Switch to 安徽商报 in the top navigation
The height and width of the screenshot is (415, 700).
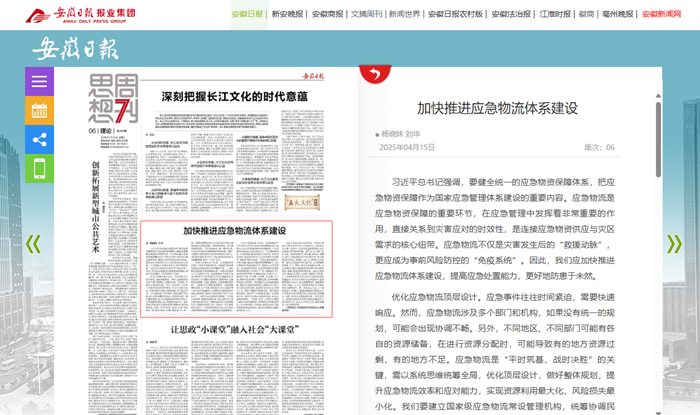pos(327,15)
